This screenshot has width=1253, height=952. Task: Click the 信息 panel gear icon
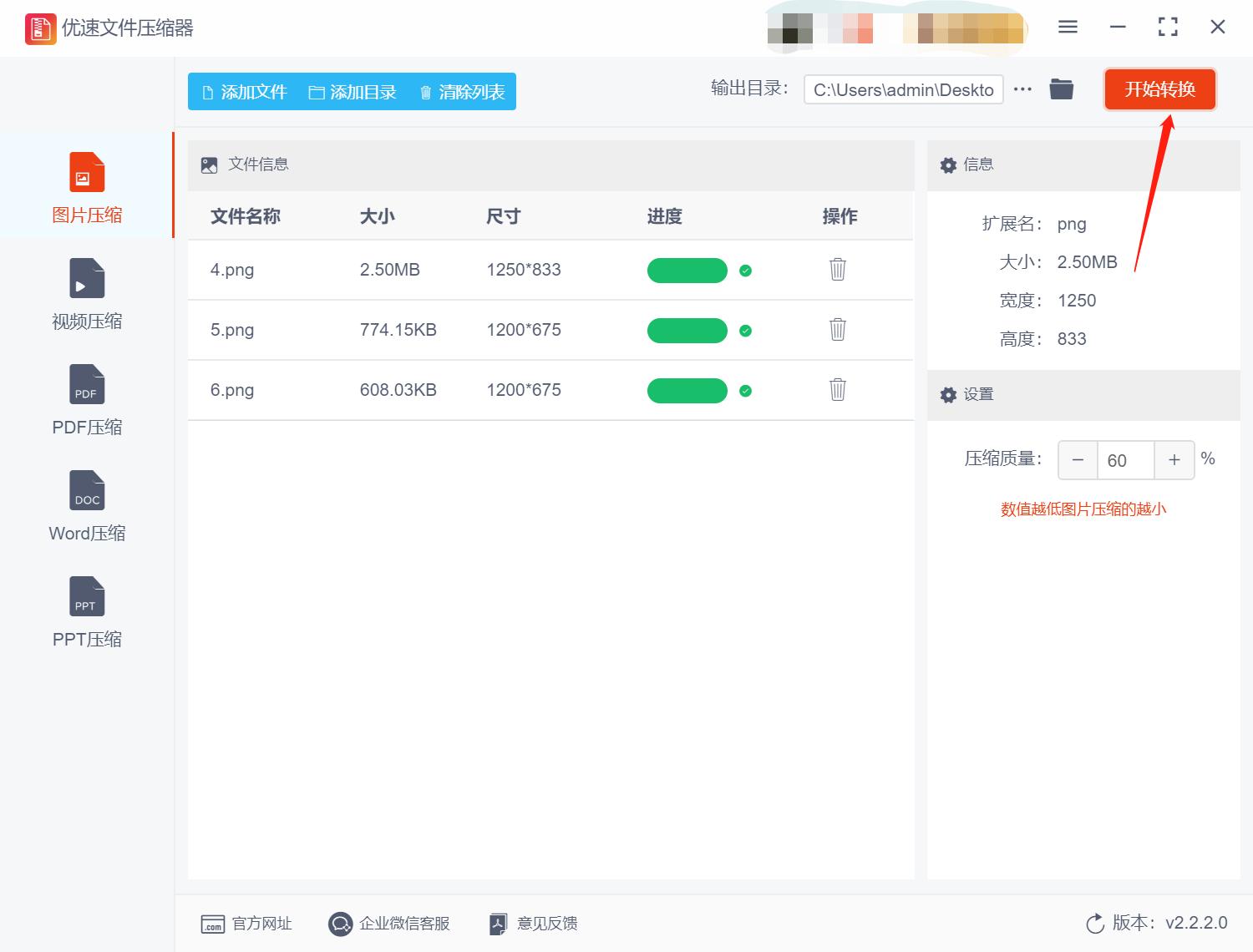(x=948, y=165)
